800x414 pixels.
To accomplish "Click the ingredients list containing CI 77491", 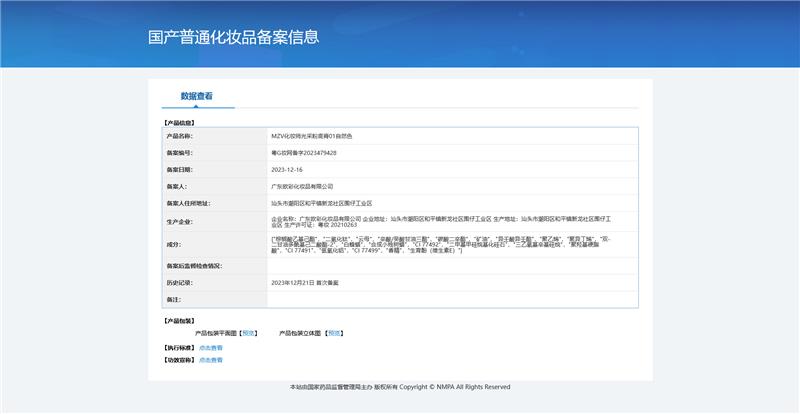I will [x=441, y=245].
